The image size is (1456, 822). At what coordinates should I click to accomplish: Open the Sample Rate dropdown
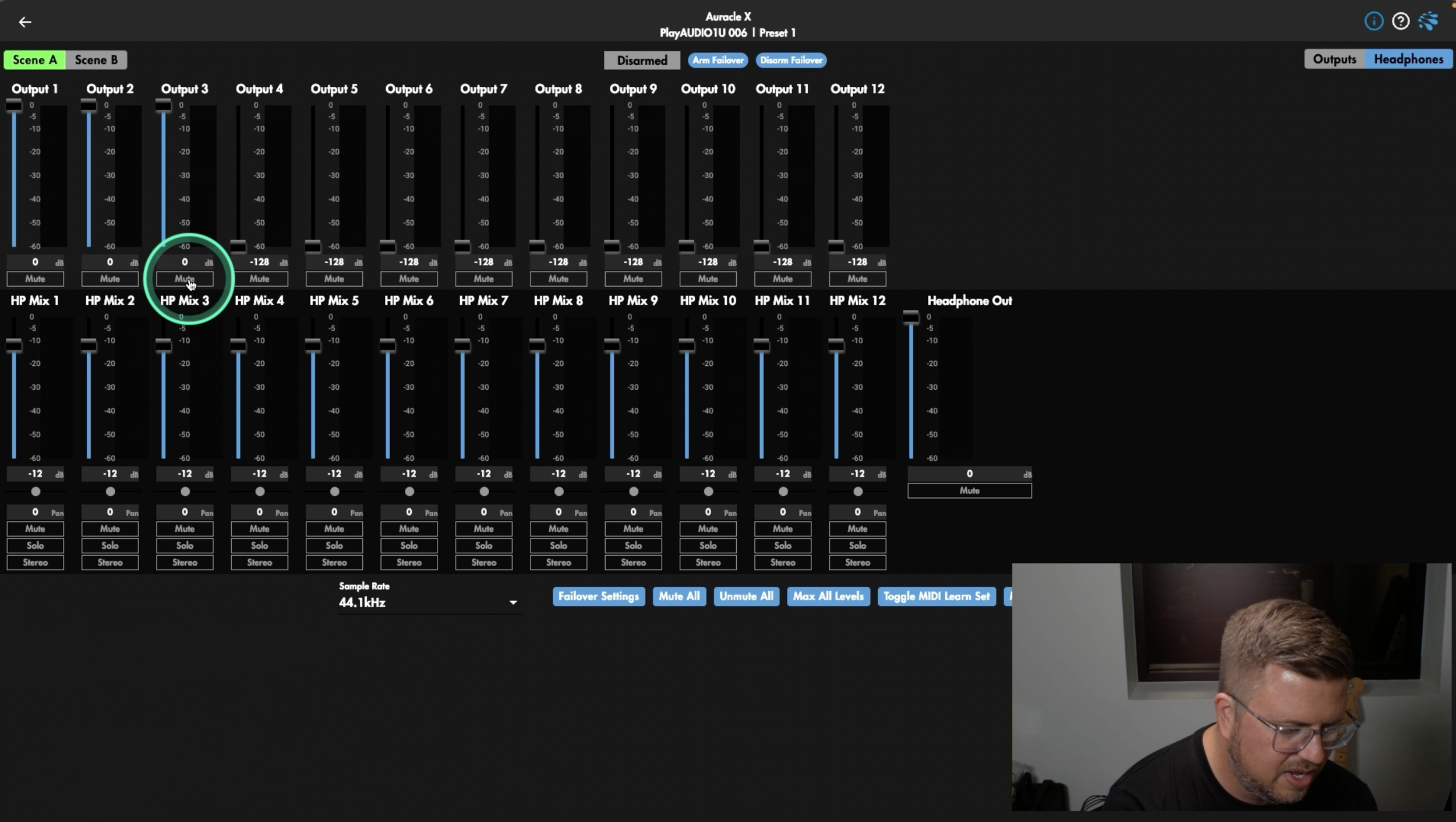[428, 602]
